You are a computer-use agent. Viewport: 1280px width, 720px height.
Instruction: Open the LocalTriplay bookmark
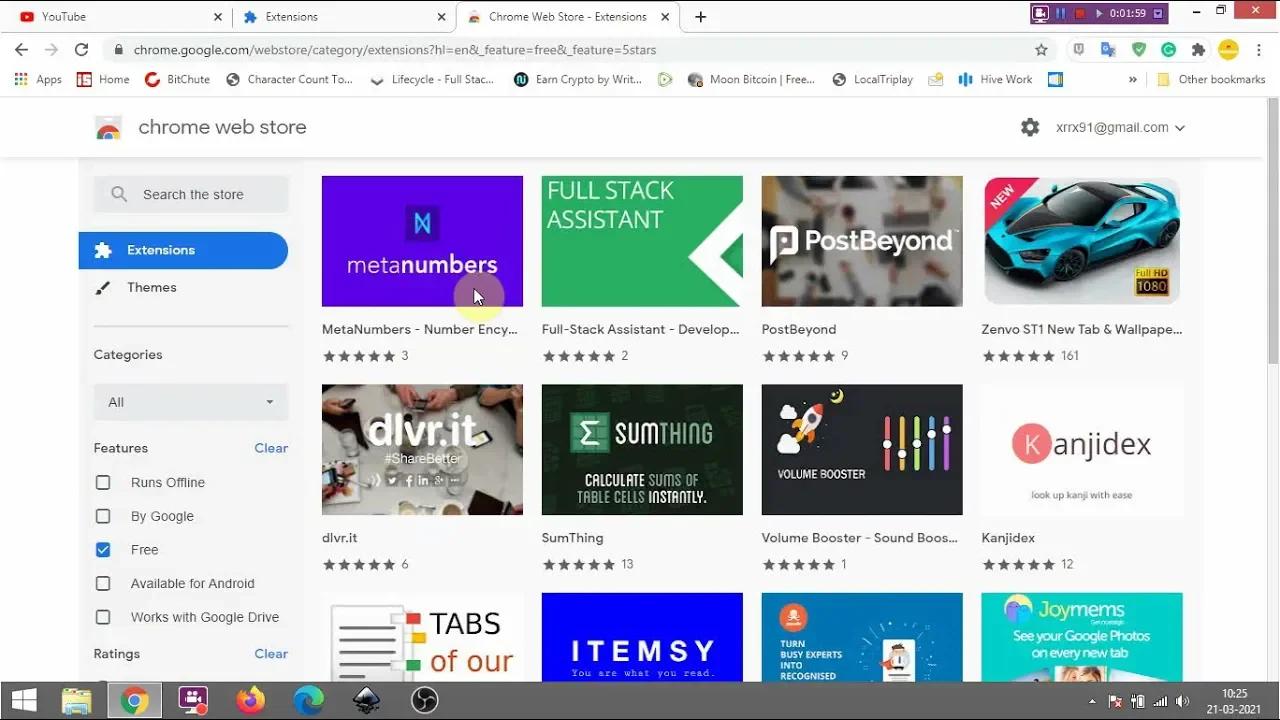[872, 79]
